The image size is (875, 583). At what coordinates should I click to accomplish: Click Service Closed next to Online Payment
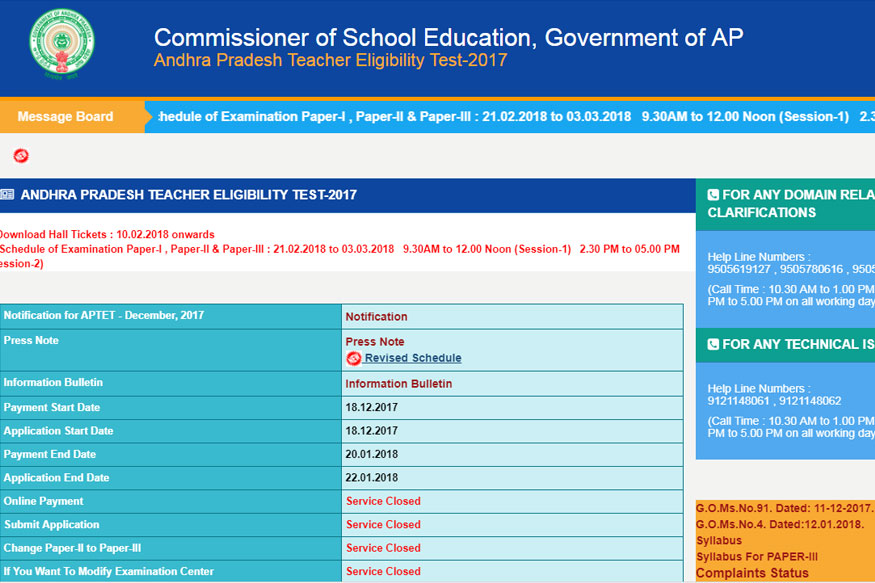tap(383, 501)
